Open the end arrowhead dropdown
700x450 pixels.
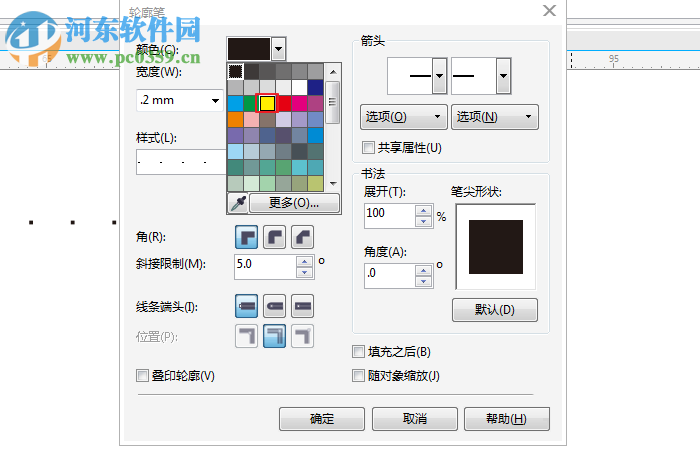pyautogui.click(x=504, y=76)
